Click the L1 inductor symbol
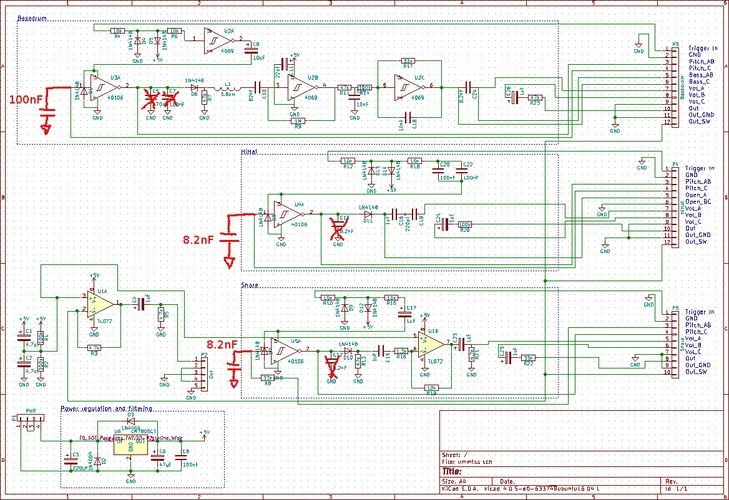 [x=227, y=90]
